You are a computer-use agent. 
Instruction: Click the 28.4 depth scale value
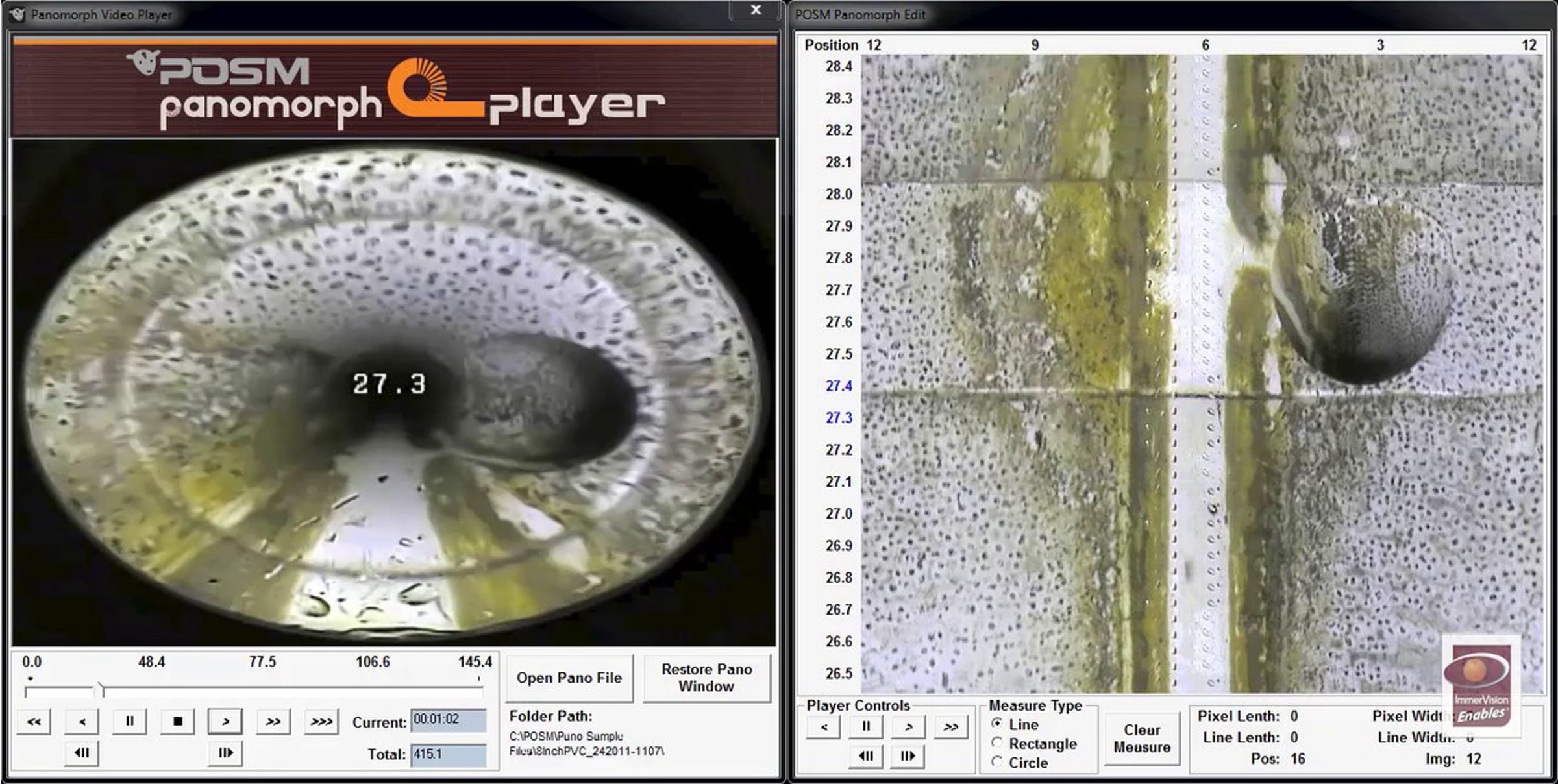tap(839, 67)
